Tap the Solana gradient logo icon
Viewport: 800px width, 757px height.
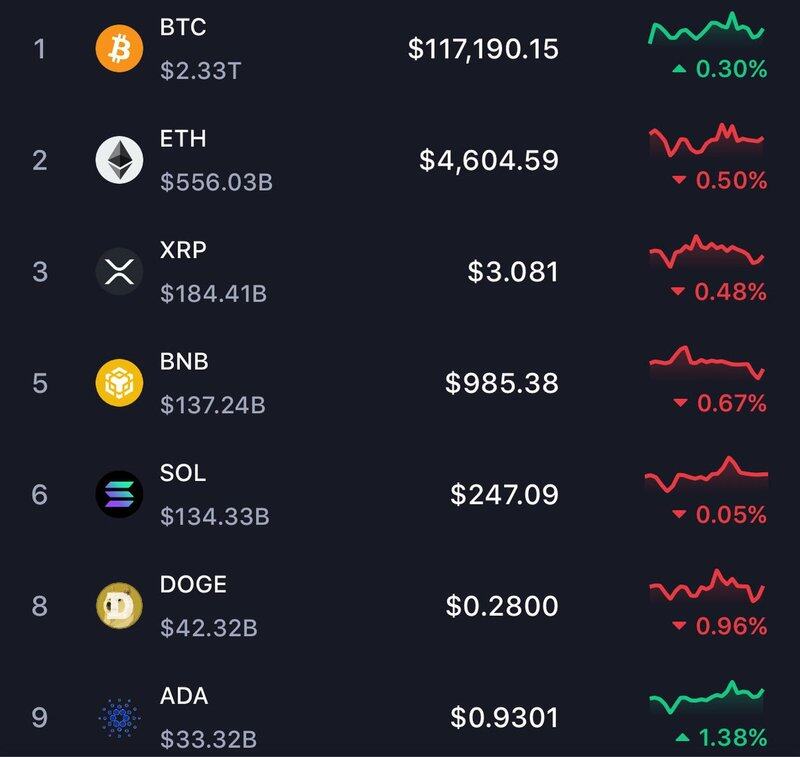(119, 494)
